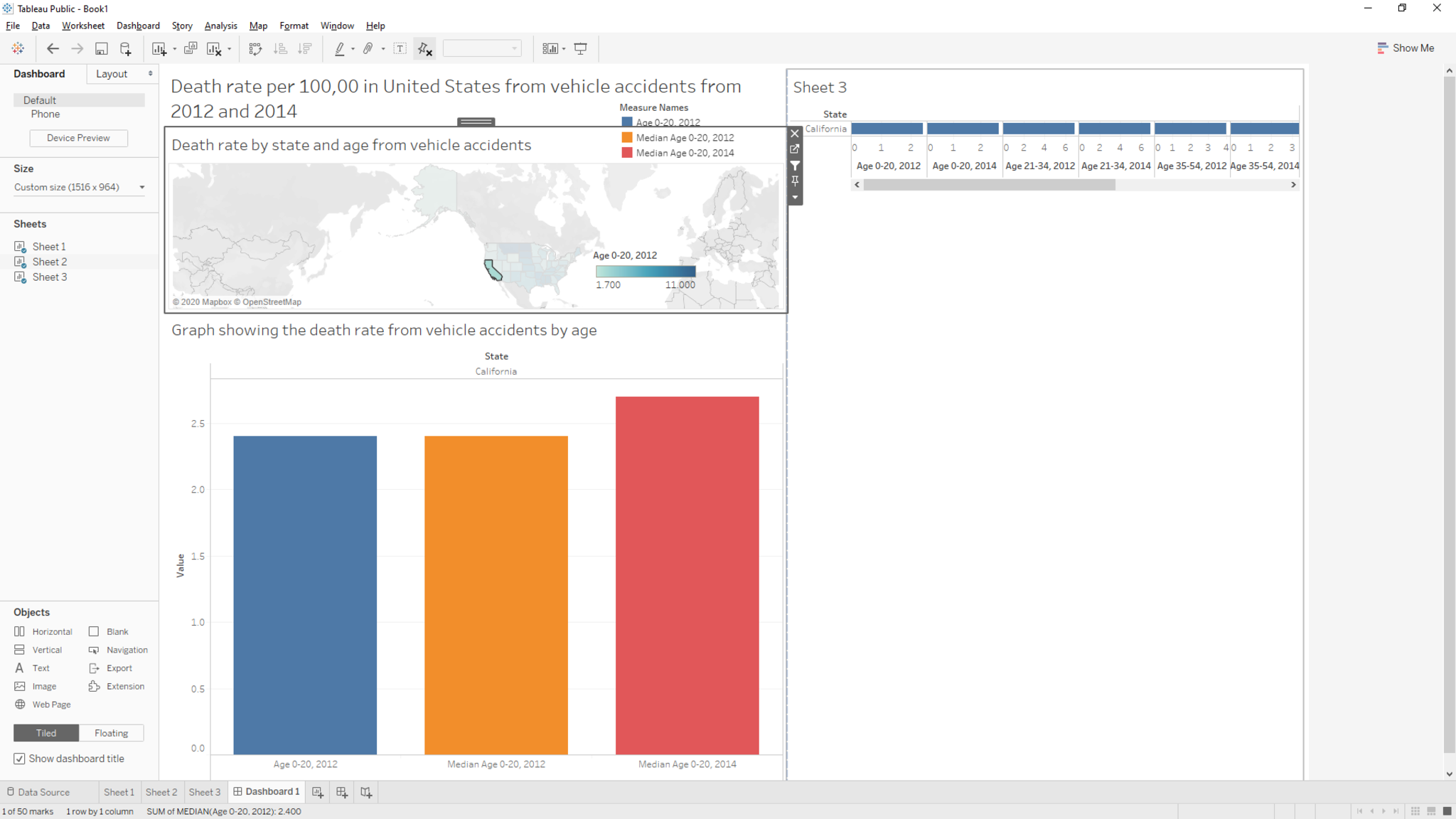This screenshot has width=1456, height=819.
Task: Expand the Show Me panel
Action: (1406, 48)
